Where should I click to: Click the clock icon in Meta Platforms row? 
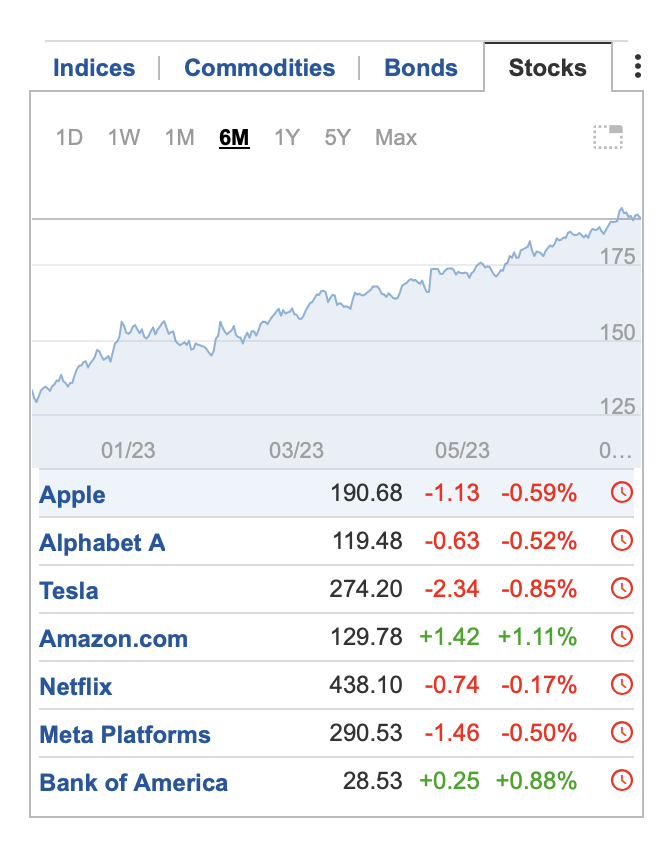[622, 733]
